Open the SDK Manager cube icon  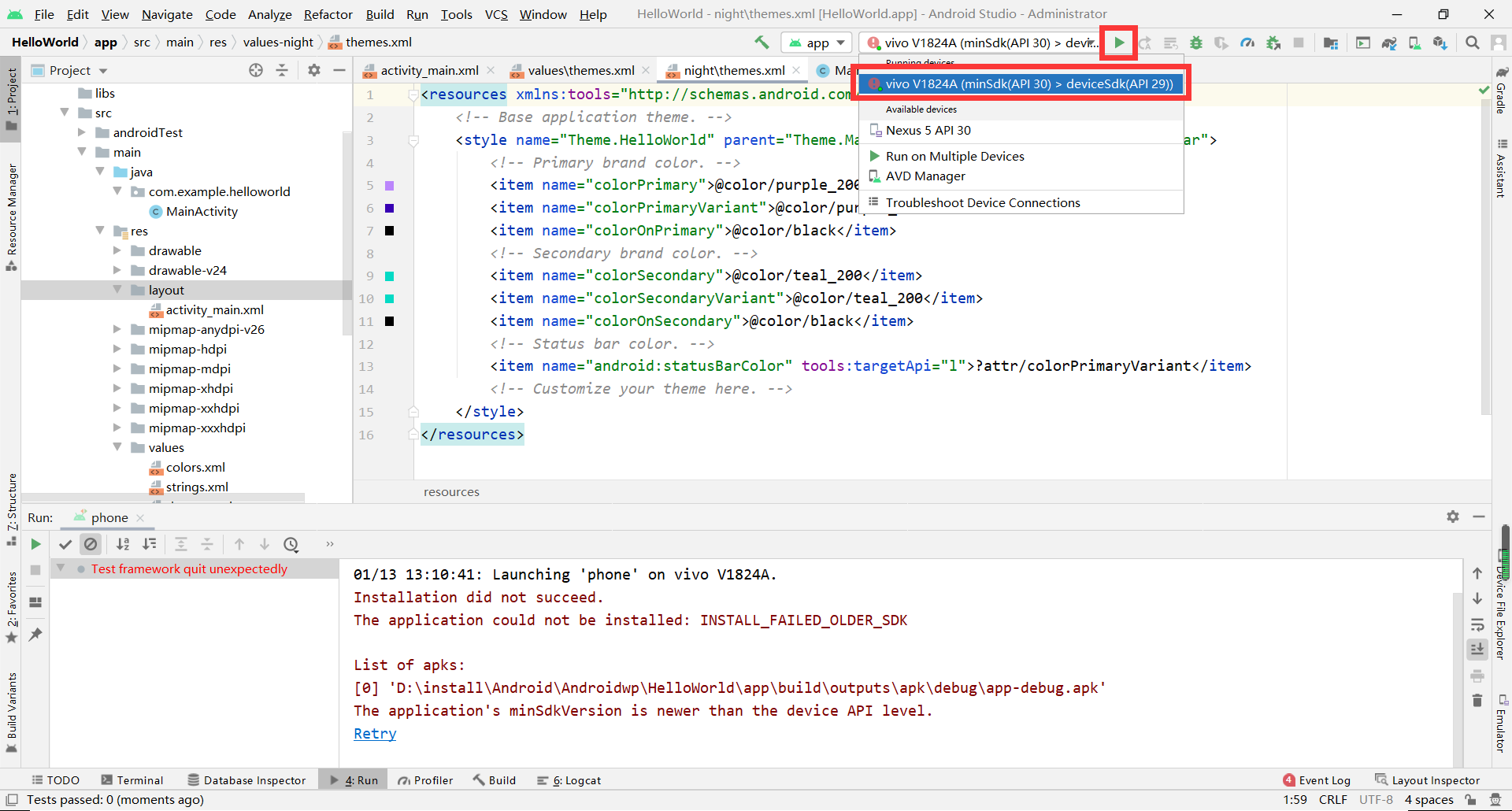tap(1440, 43)
